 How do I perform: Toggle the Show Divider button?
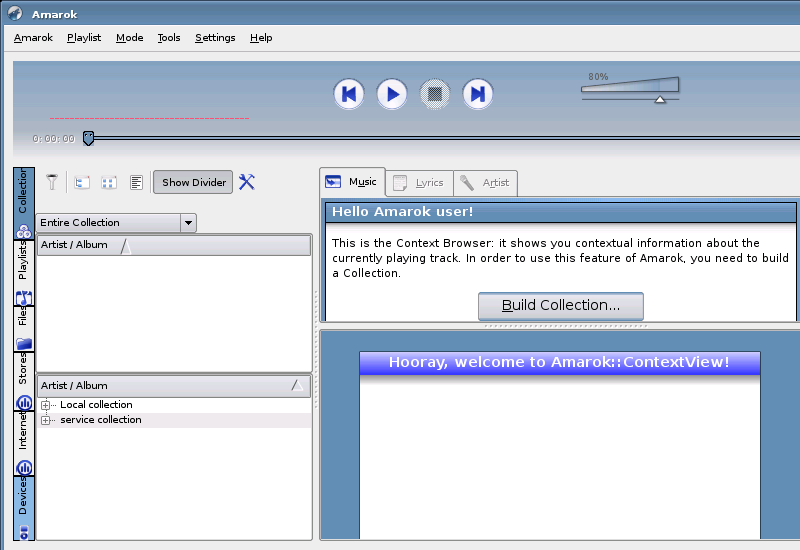point(193,182)
